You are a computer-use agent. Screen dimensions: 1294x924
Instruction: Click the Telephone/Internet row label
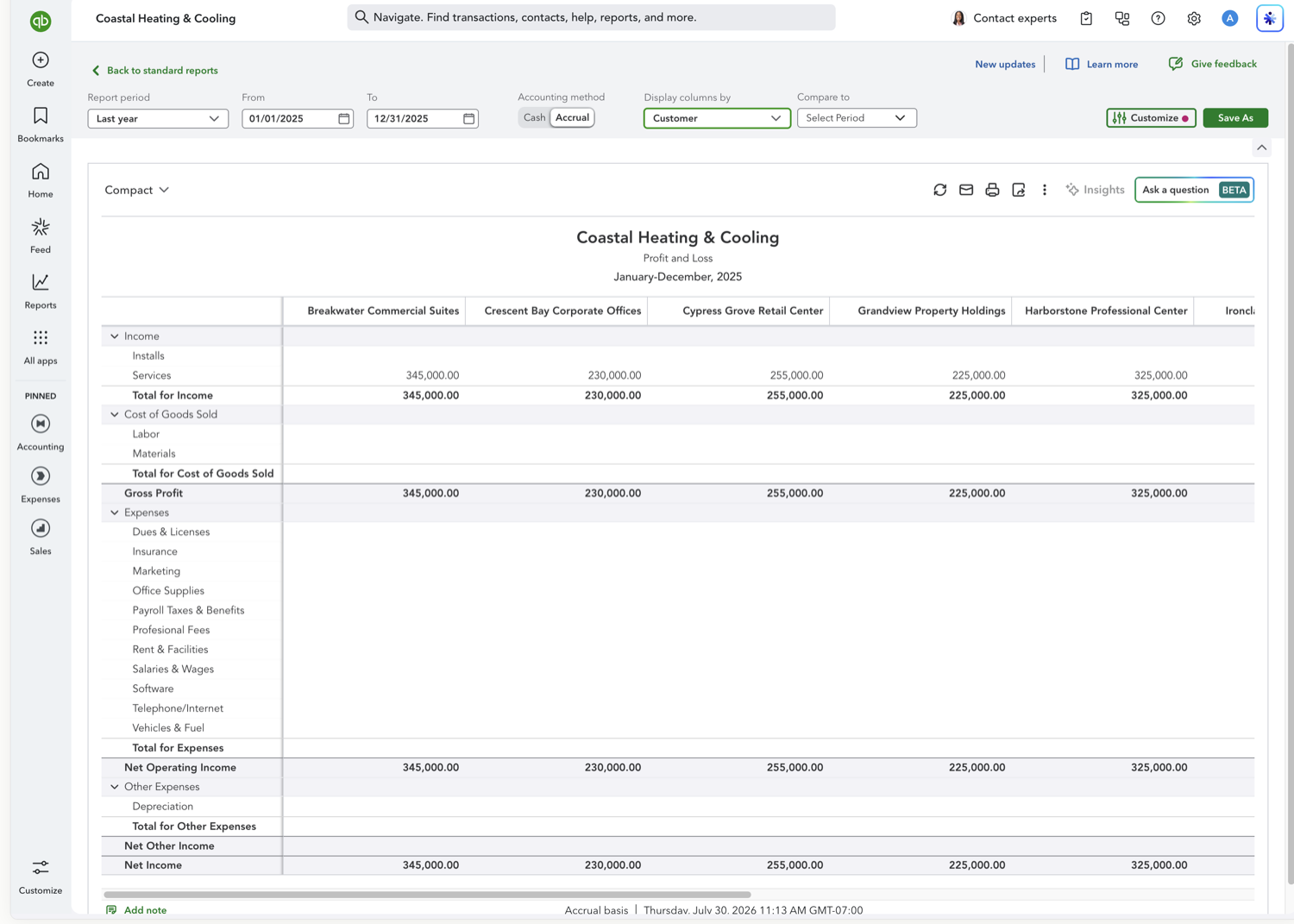tap(178, 708)
